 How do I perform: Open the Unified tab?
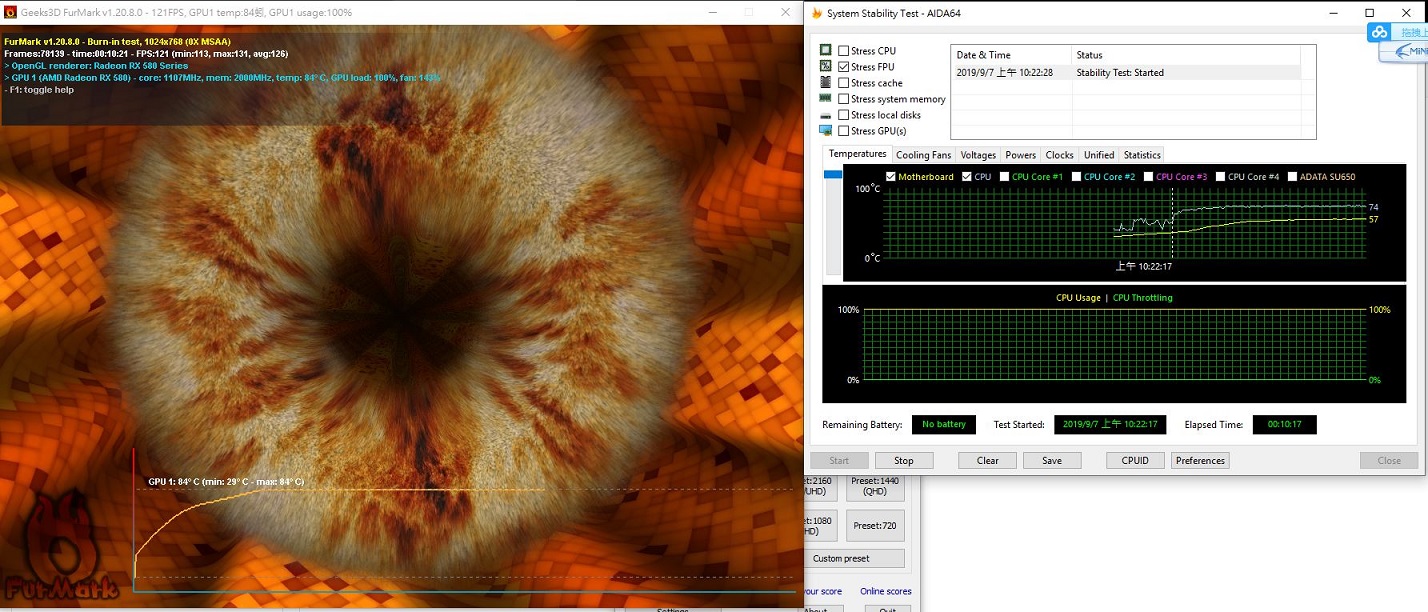tap(1098, 155)
